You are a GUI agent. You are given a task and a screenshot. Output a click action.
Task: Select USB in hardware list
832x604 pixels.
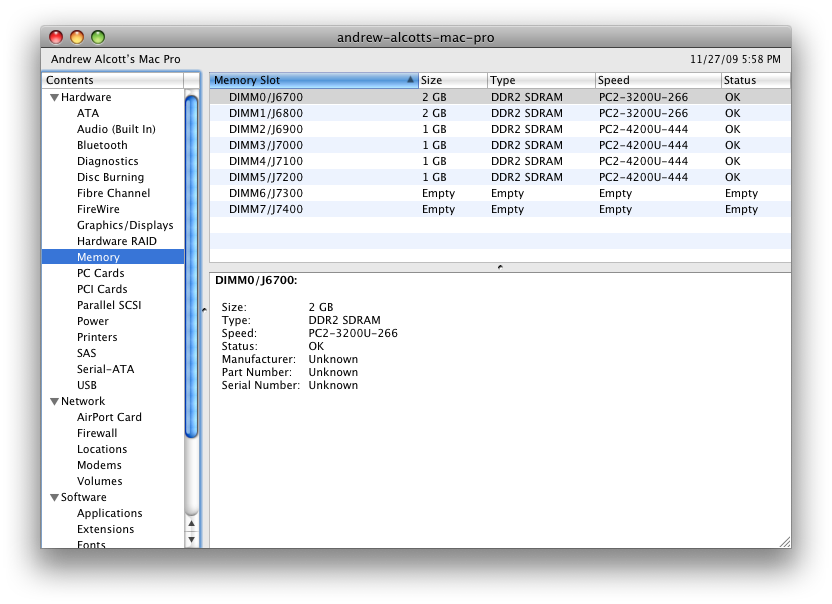click(86, 385)
